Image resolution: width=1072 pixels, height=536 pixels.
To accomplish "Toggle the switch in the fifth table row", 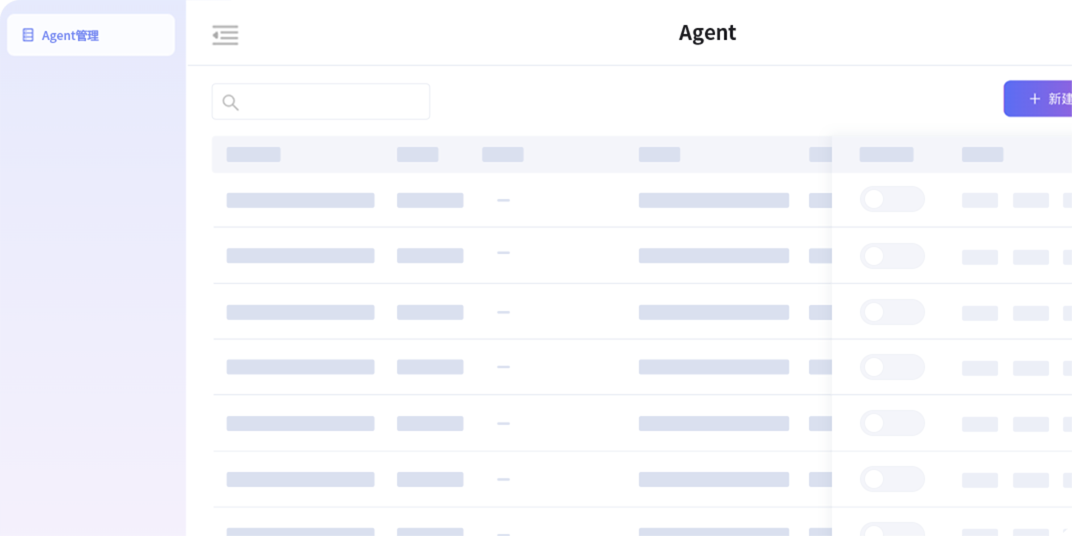I will click(892, 423).
